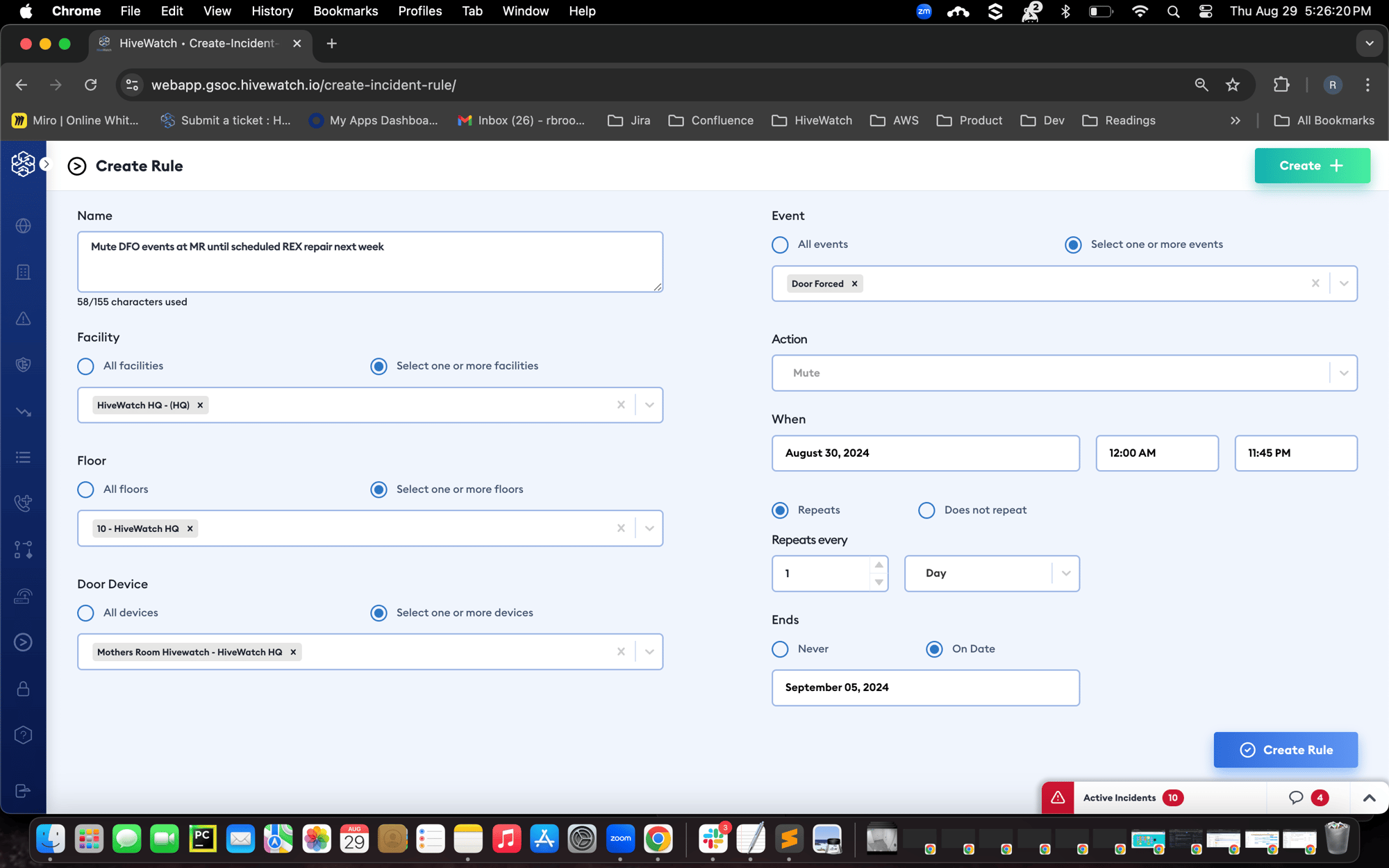Open the alert triangle icon in sidebar
The image size is (1389, 868).
23,319
